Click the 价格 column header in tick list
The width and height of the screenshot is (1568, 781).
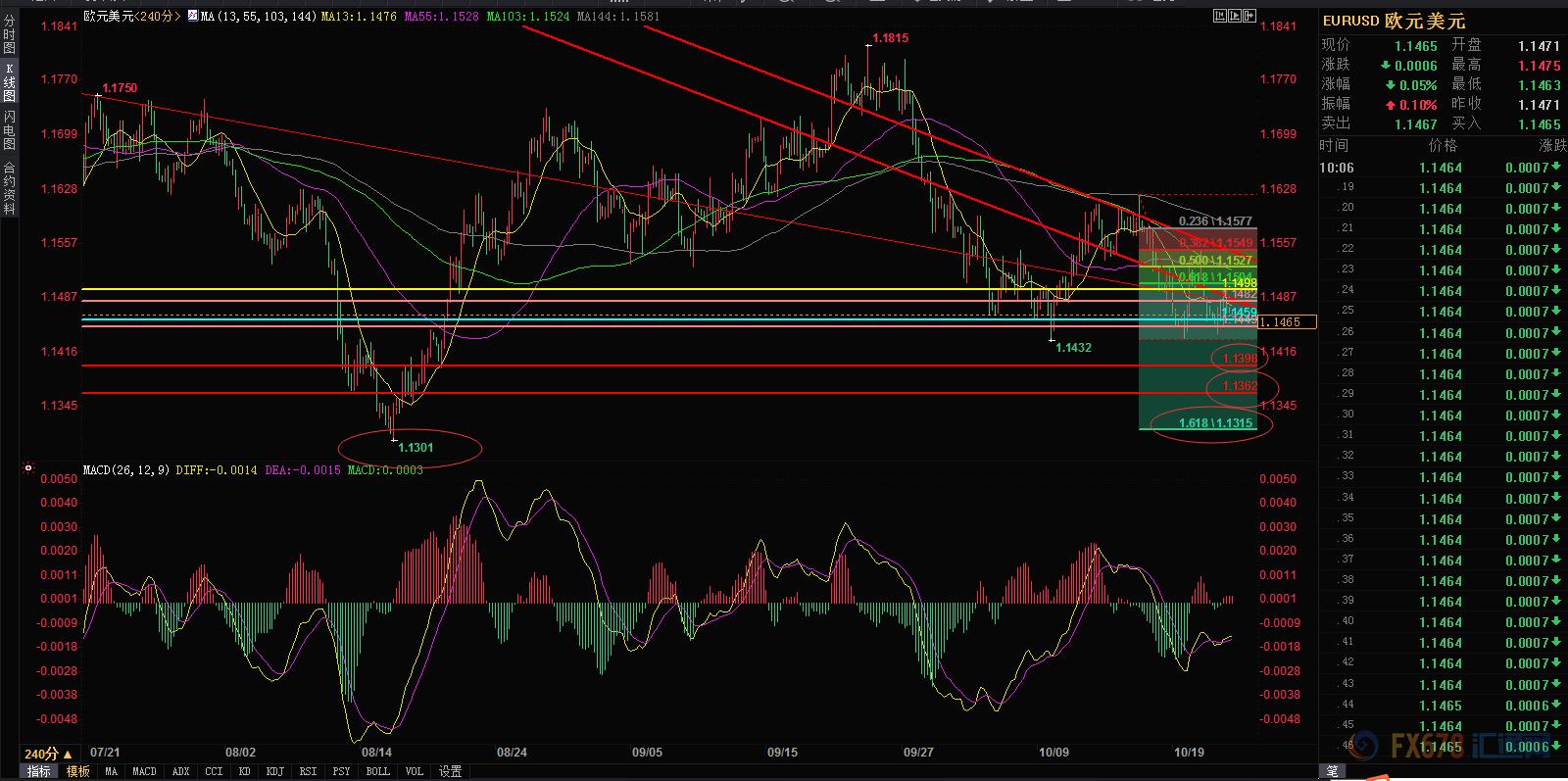click(x=1444, y=145)
